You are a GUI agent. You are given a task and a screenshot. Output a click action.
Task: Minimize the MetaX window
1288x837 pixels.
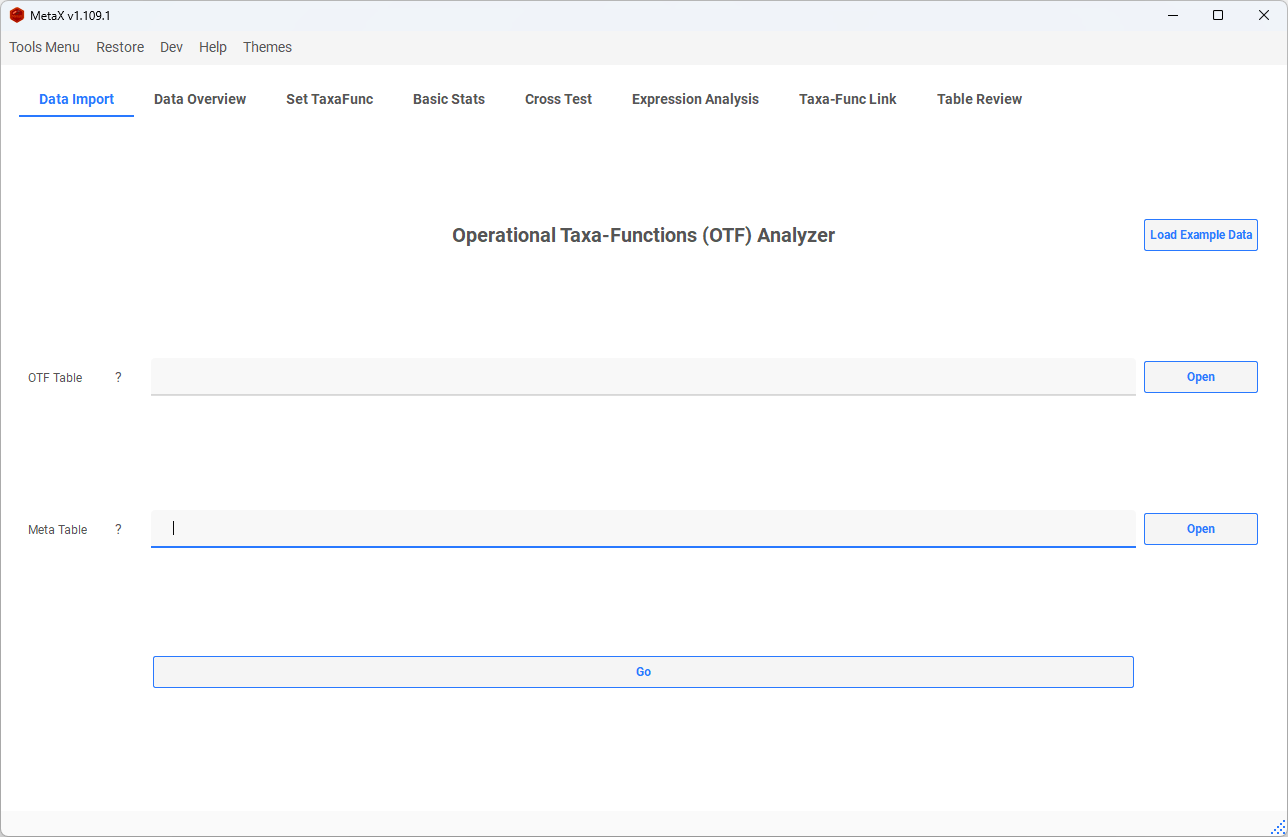(1172, 15)
